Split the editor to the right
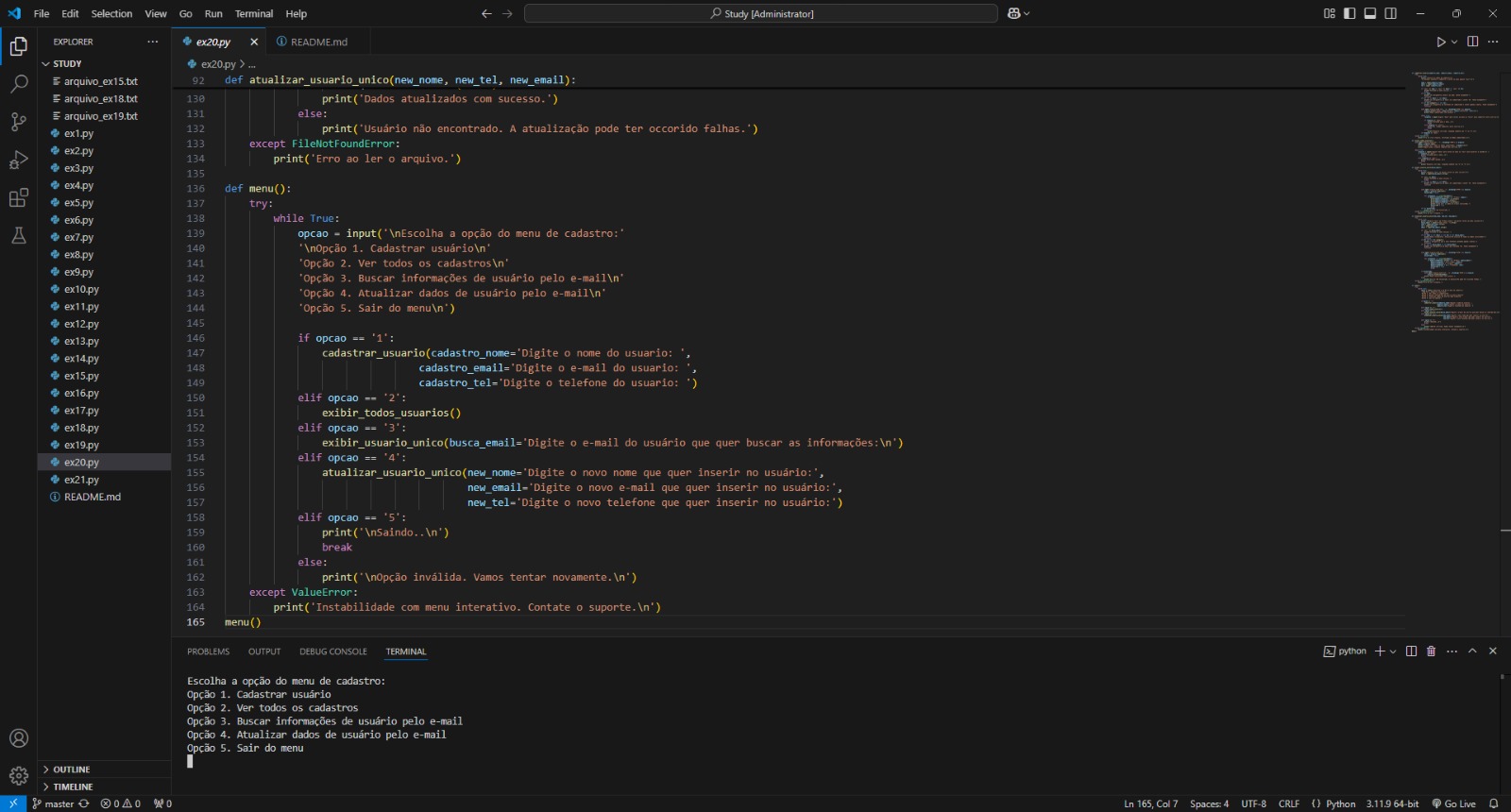This screenshot has height=812, width=1511. click(1472, 42)
